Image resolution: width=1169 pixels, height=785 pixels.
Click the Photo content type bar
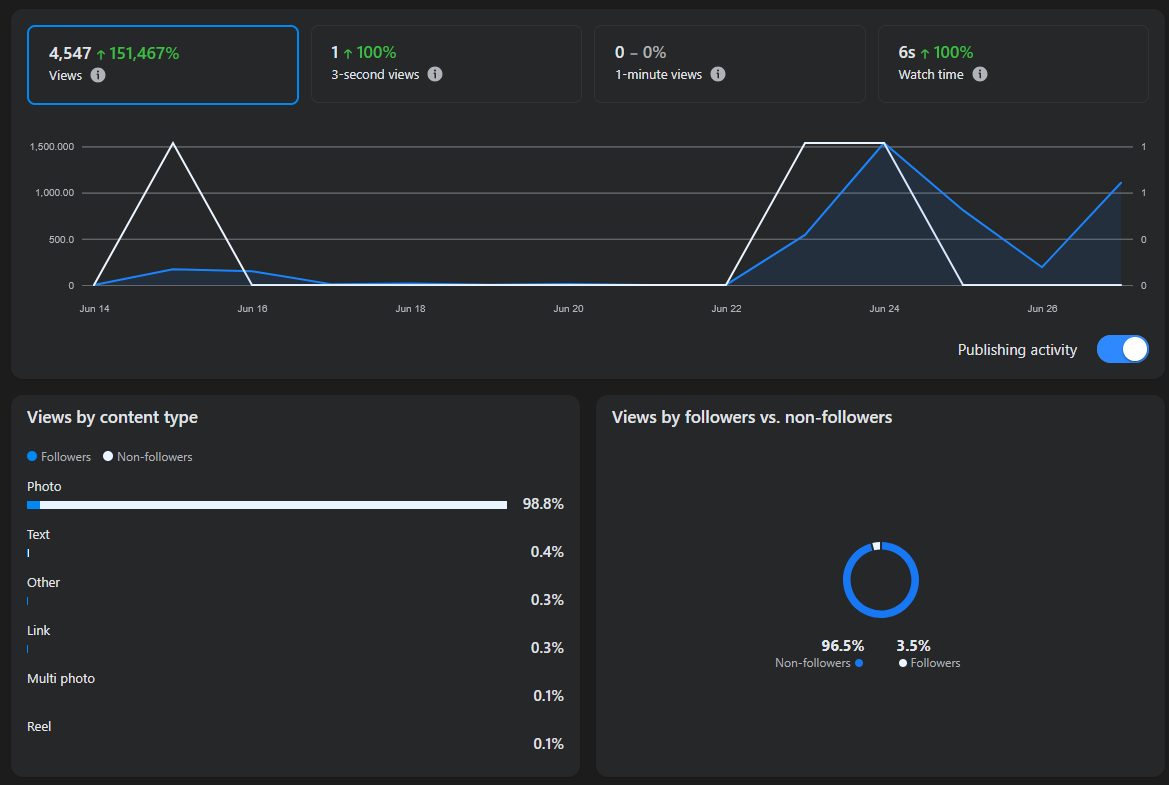[x=267, y=505]
